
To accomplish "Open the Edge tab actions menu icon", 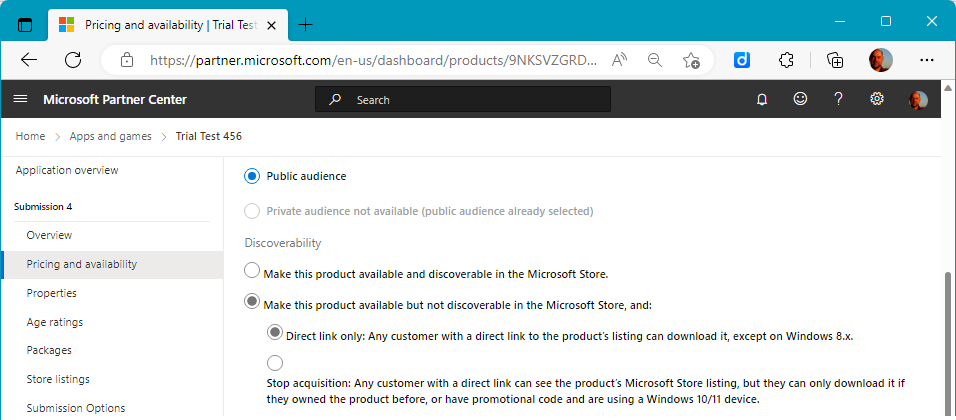I will (x=24, y=24).
